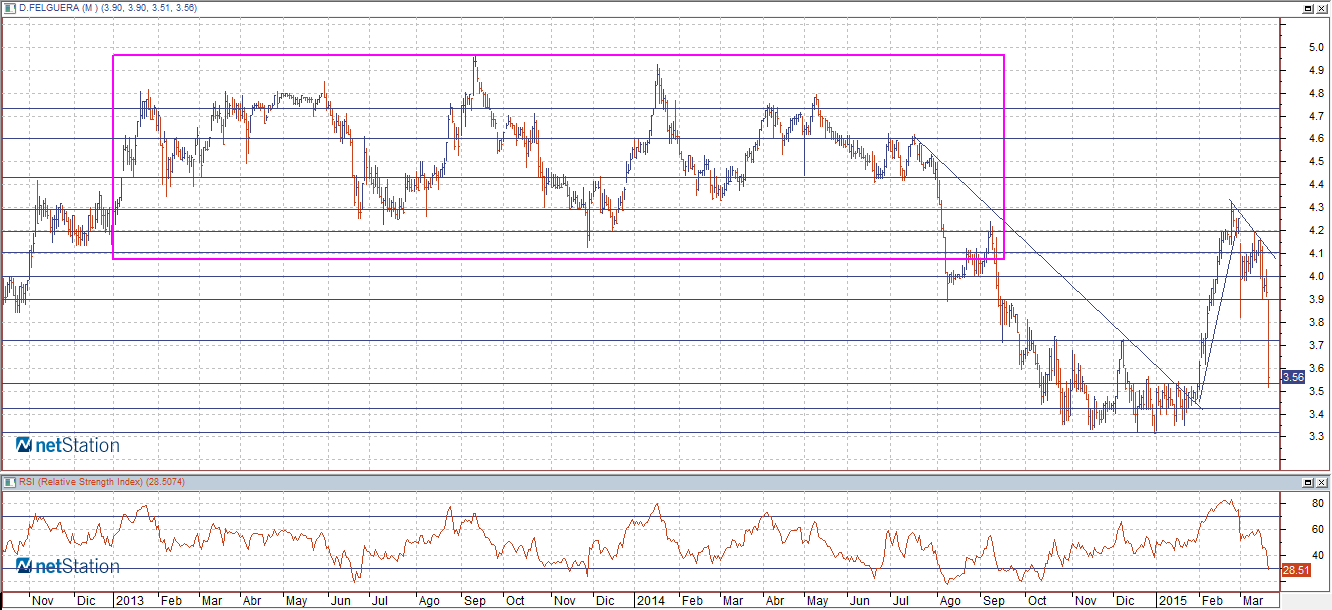Click the D.FELGUERA chart panel icon
This screenshot has width=1332, height=610.
pyautogui.click(x=9, y=7)
